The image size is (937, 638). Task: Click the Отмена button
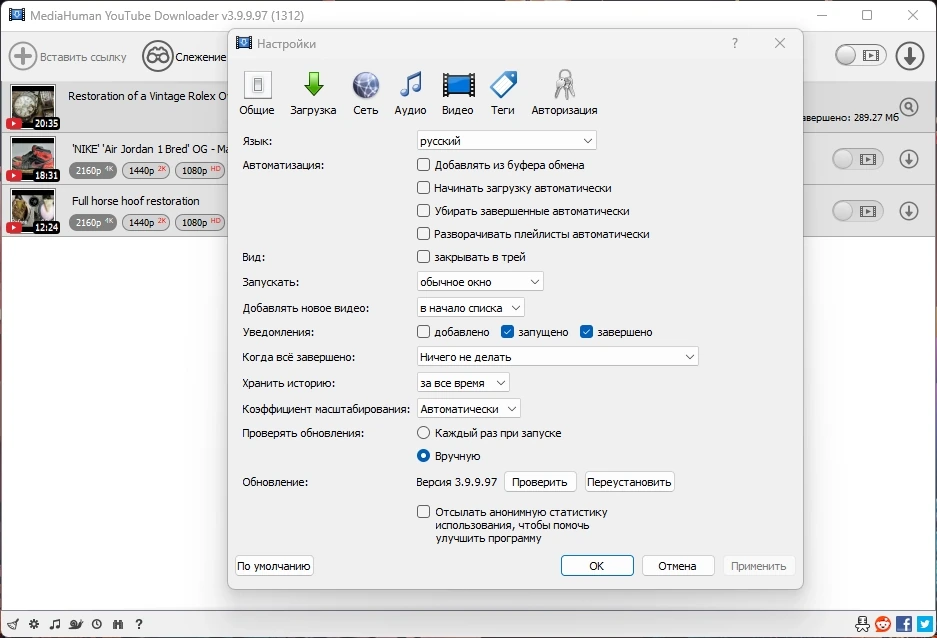(x=678, y=566)
